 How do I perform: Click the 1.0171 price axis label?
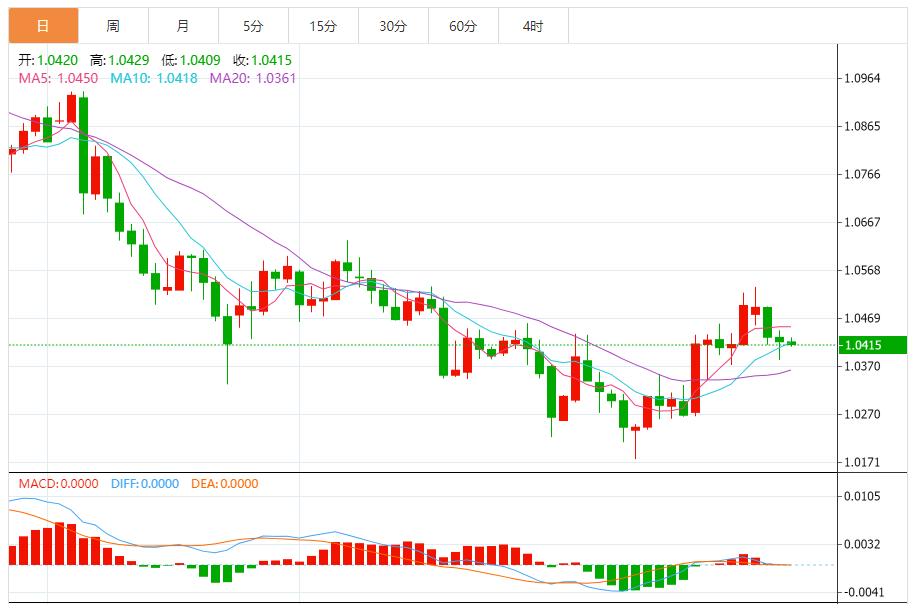[862, 462]
